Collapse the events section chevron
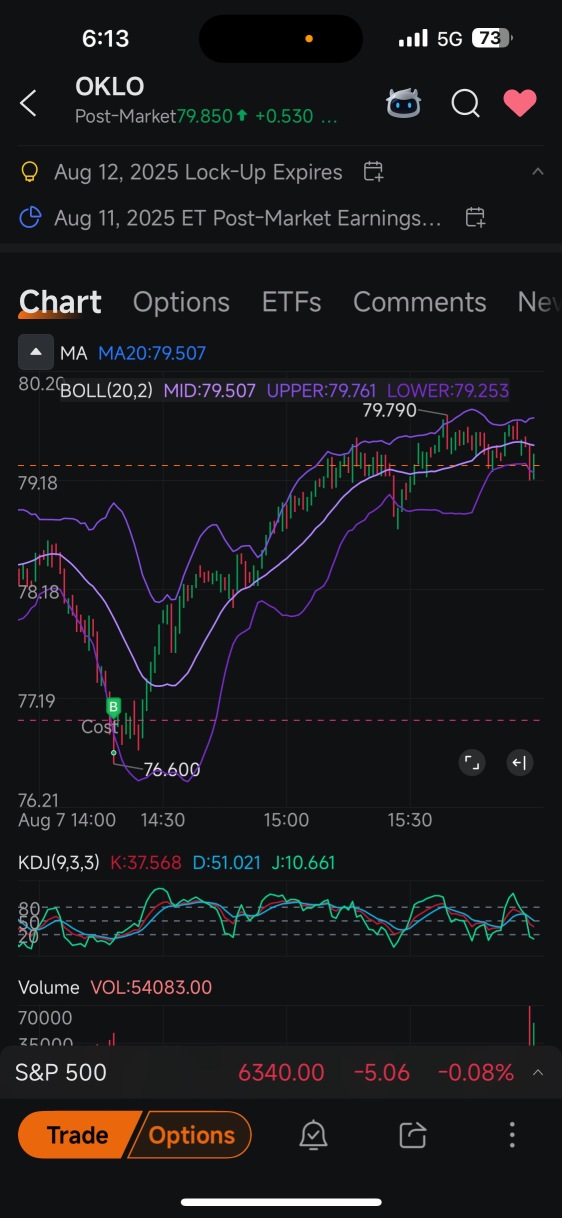Screen dimensions: 562x1218 click(537, 172)
